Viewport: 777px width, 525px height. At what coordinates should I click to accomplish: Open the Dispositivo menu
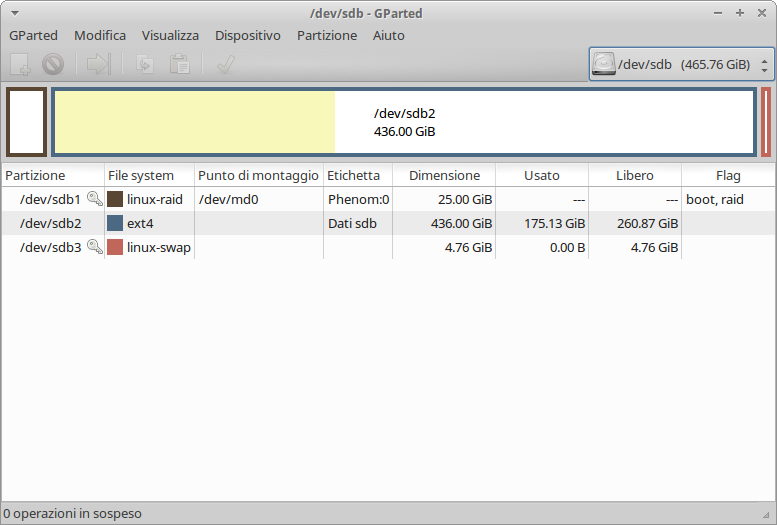248,35
